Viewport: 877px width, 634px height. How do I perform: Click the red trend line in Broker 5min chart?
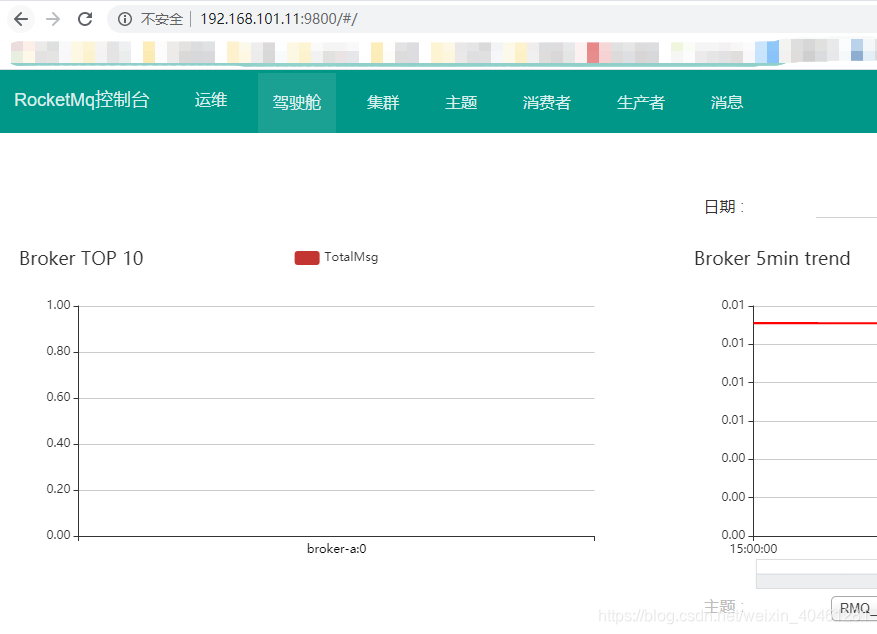coord(815,322)
